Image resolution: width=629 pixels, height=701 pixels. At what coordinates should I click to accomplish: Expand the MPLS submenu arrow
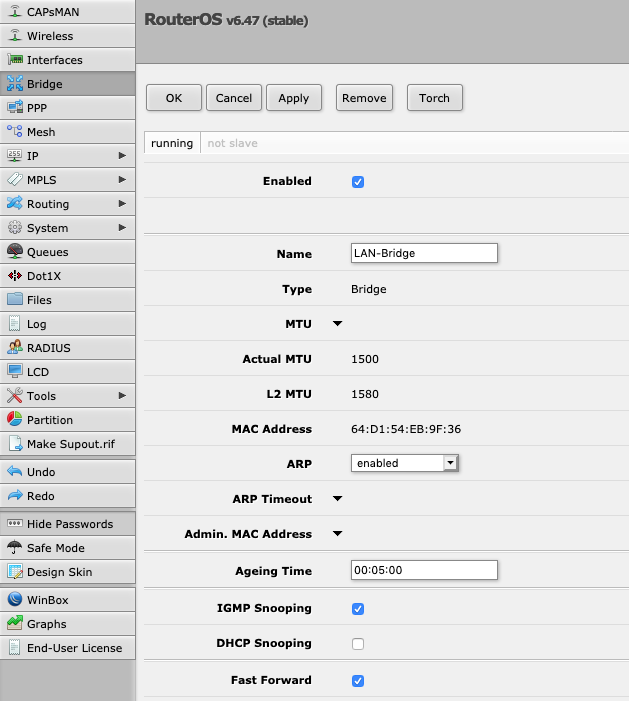122,180
